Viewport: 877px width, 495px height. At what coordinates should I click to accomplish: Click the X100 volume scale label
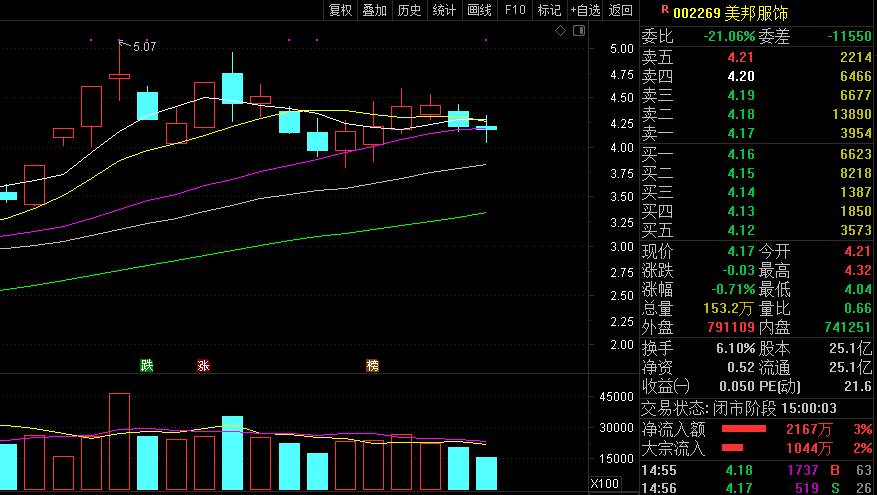click(x=604, y=484)
